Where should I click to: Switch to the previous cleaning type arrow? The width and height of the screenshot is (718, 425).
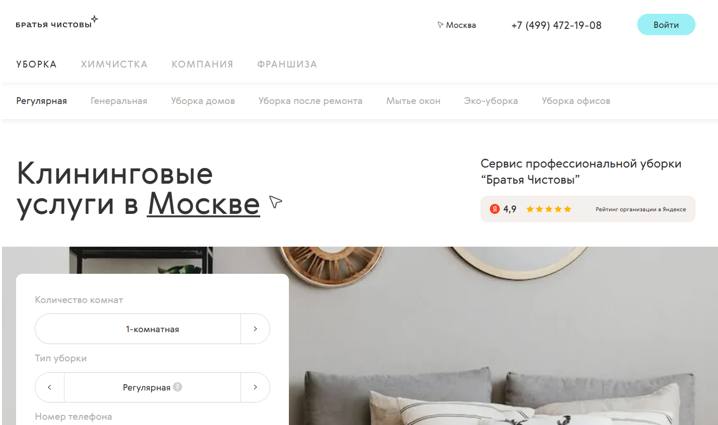pyautogui.click(x=49, y=387)
